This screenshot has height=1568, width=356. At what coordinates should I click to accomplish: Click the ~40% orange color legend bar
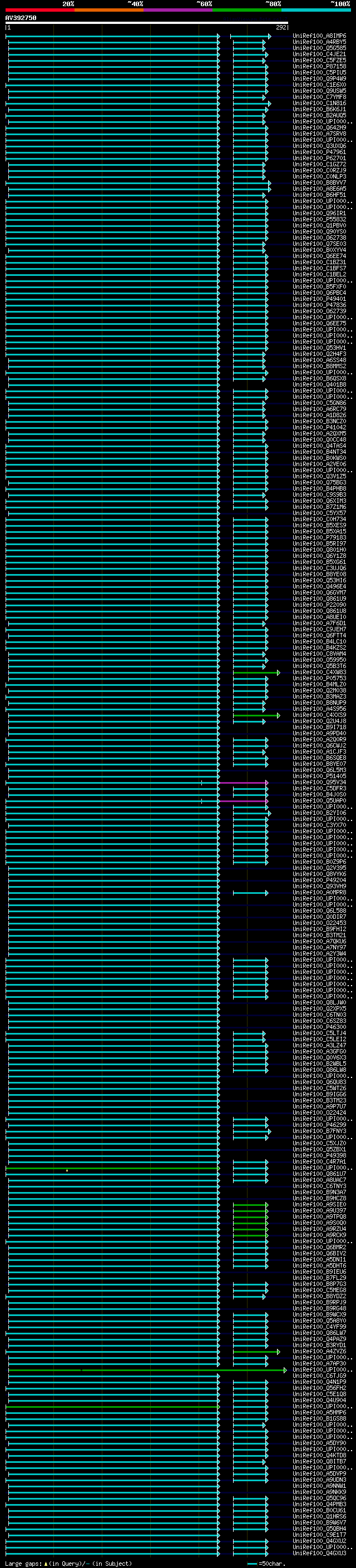(x=109, y=10)
